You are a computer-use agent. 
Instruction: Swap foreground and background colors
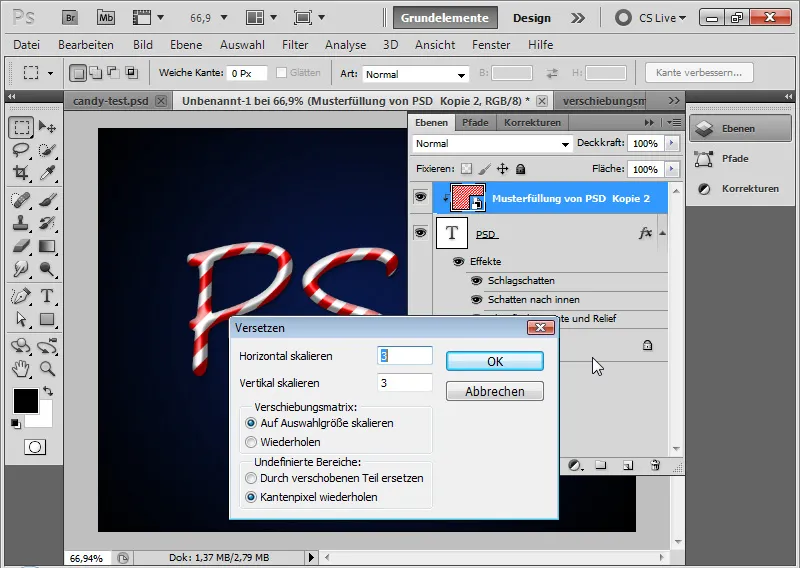(x=48, y=391)
